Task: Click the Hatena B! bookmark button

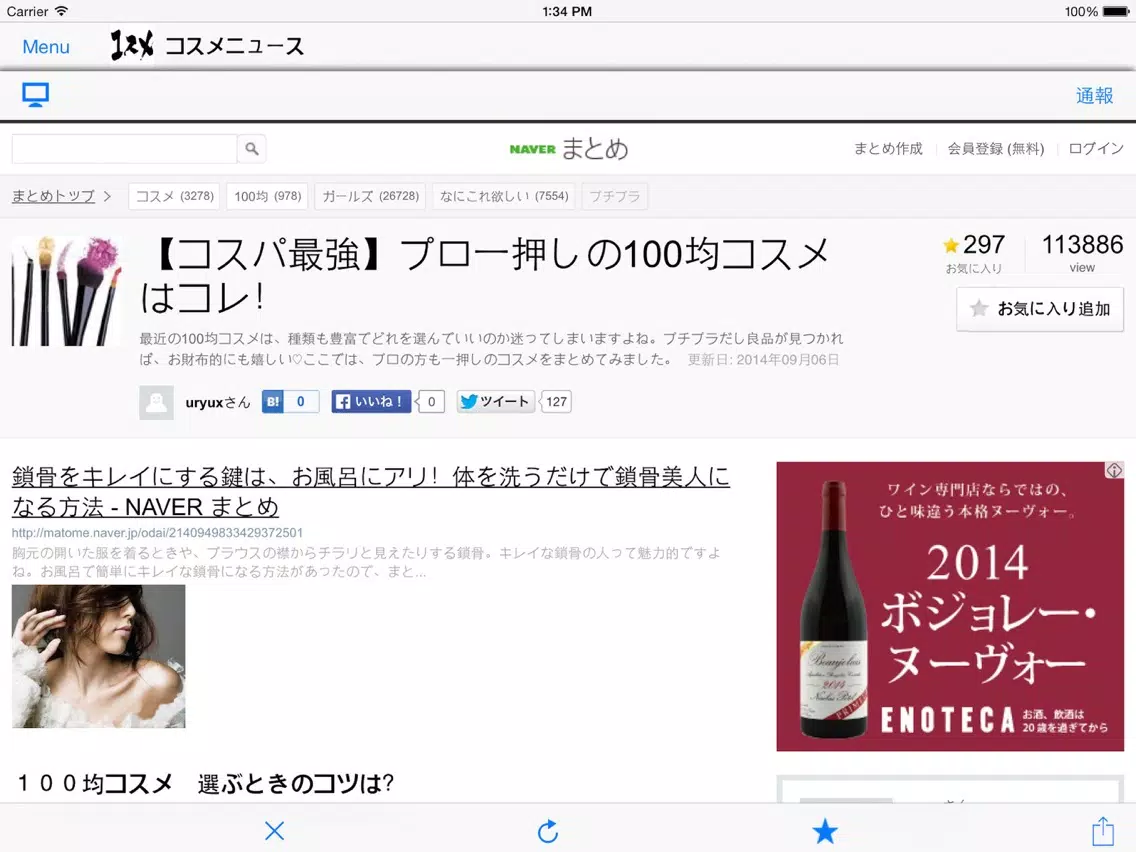Action: pos(272,401)
